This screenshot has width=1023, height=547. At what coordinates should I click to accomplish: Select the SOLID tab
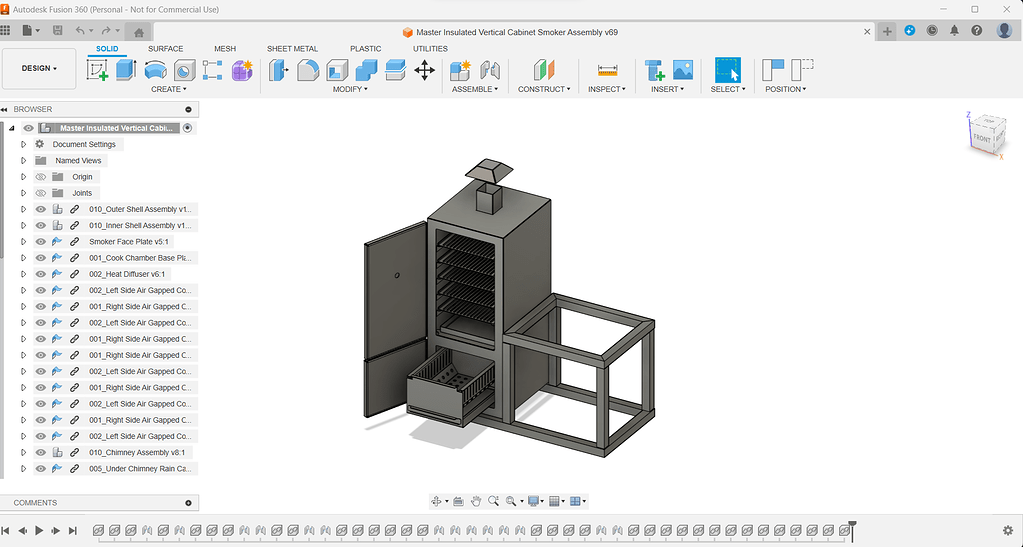[107, 49]
